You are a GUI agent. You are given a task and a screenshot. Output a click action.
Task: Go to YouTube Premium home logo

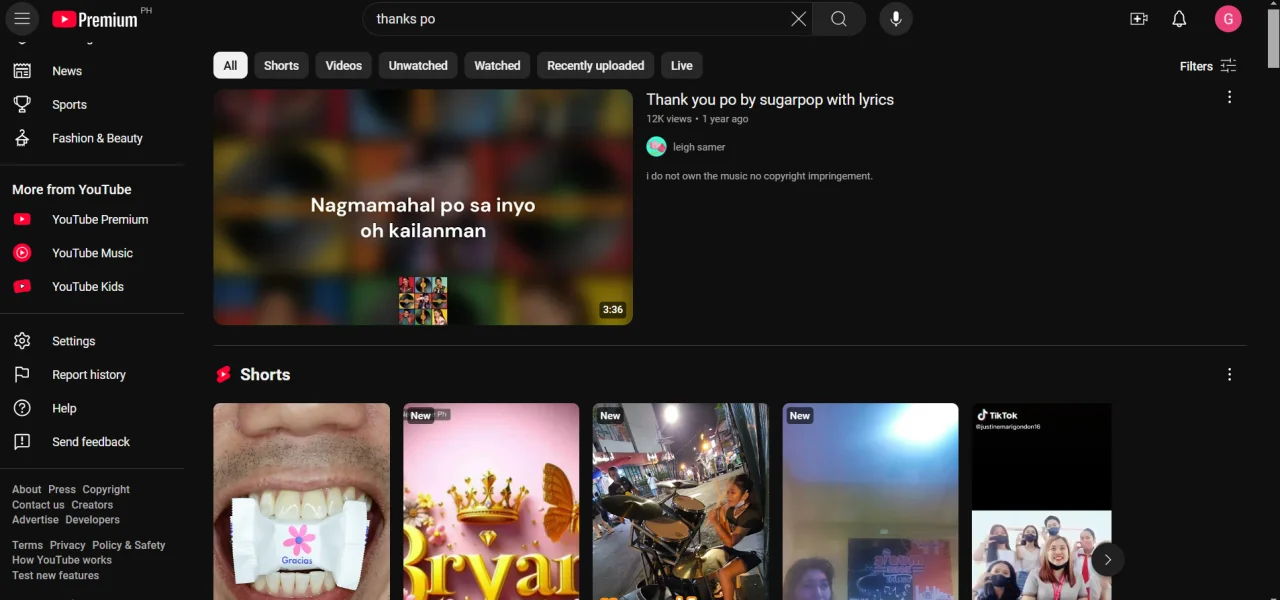[95, 19]
